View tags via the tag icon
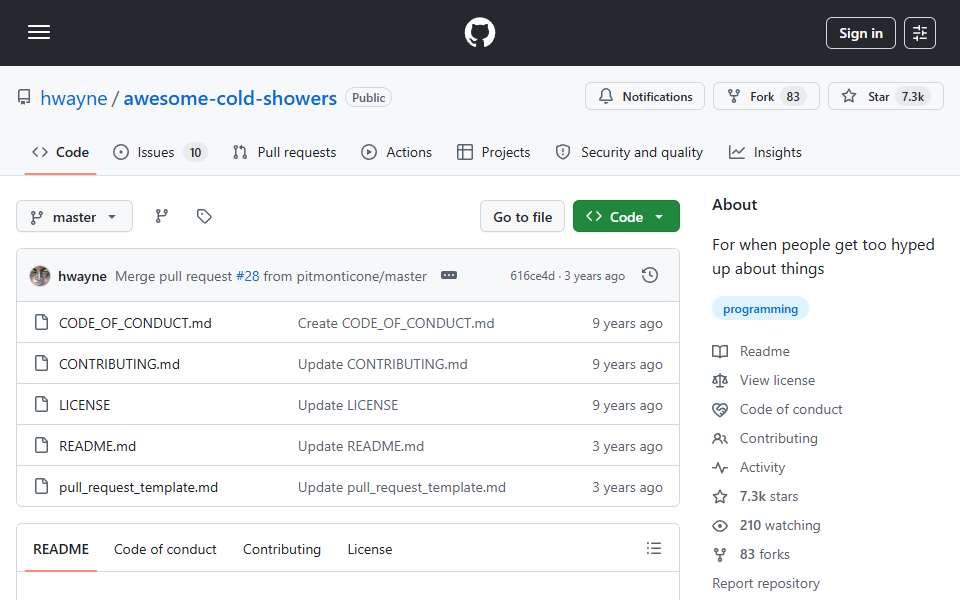960x600 pixels. point(204,216)
